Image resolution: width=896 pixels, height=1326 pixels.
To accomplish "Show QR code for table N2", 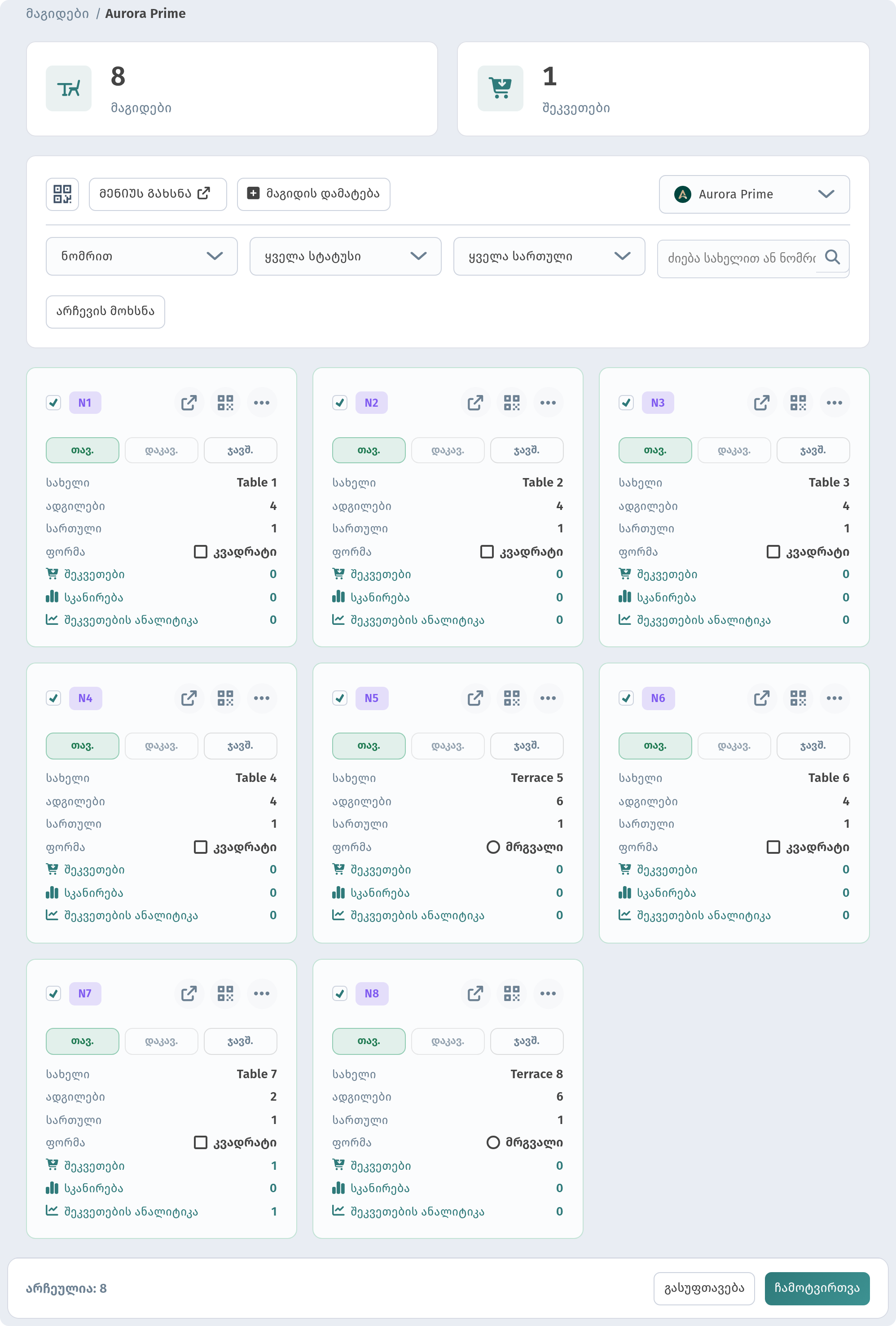I will coord(512,403).
